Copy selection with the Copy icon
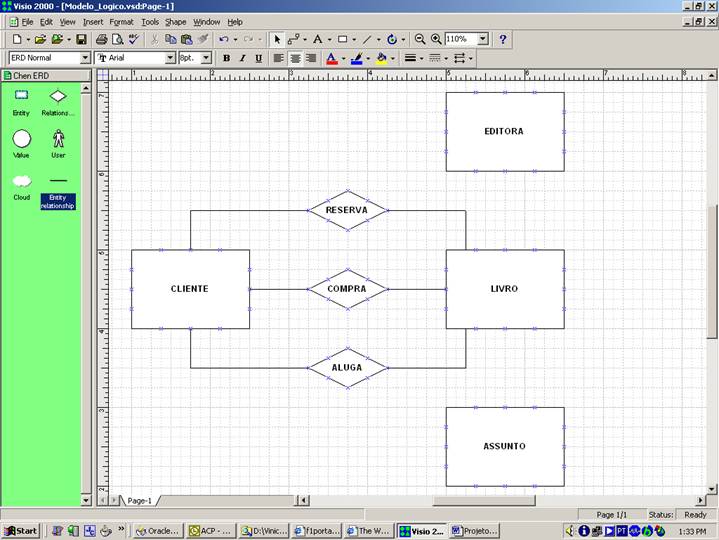This screenshot has height=540, width=719. pyautogui.click(x=171, y=39)
